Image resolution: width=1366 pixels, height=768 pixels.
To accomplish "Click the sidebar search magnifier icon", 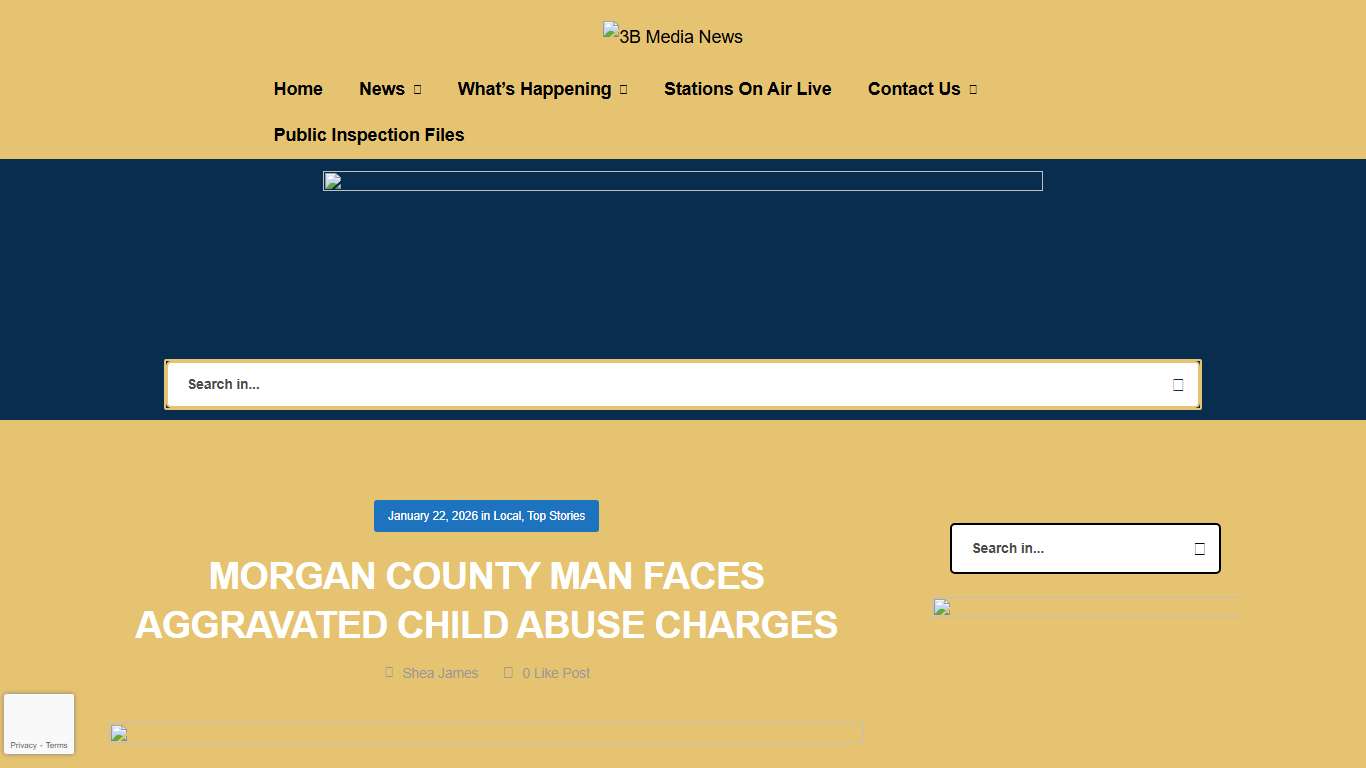I will tap(1198, 548).
